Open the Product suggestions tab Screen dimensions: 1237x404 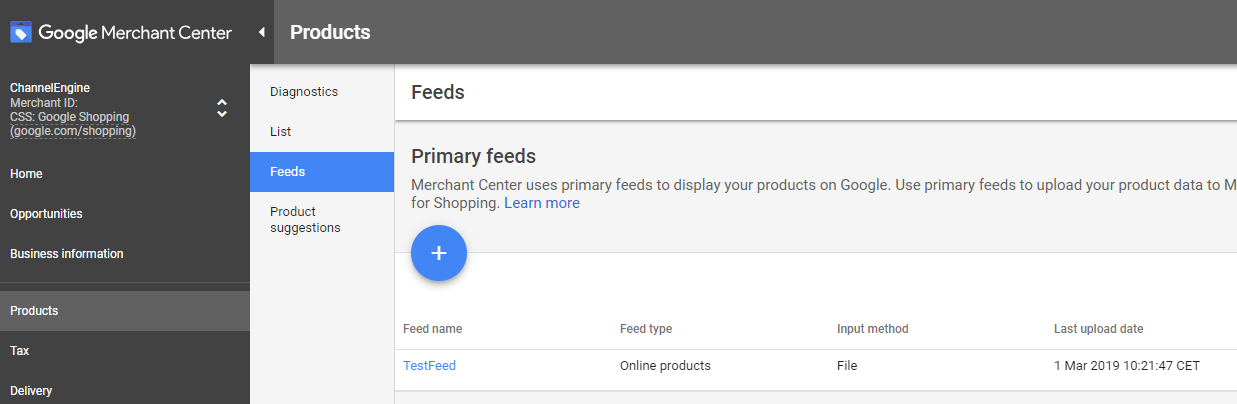[x=305, y=220]
